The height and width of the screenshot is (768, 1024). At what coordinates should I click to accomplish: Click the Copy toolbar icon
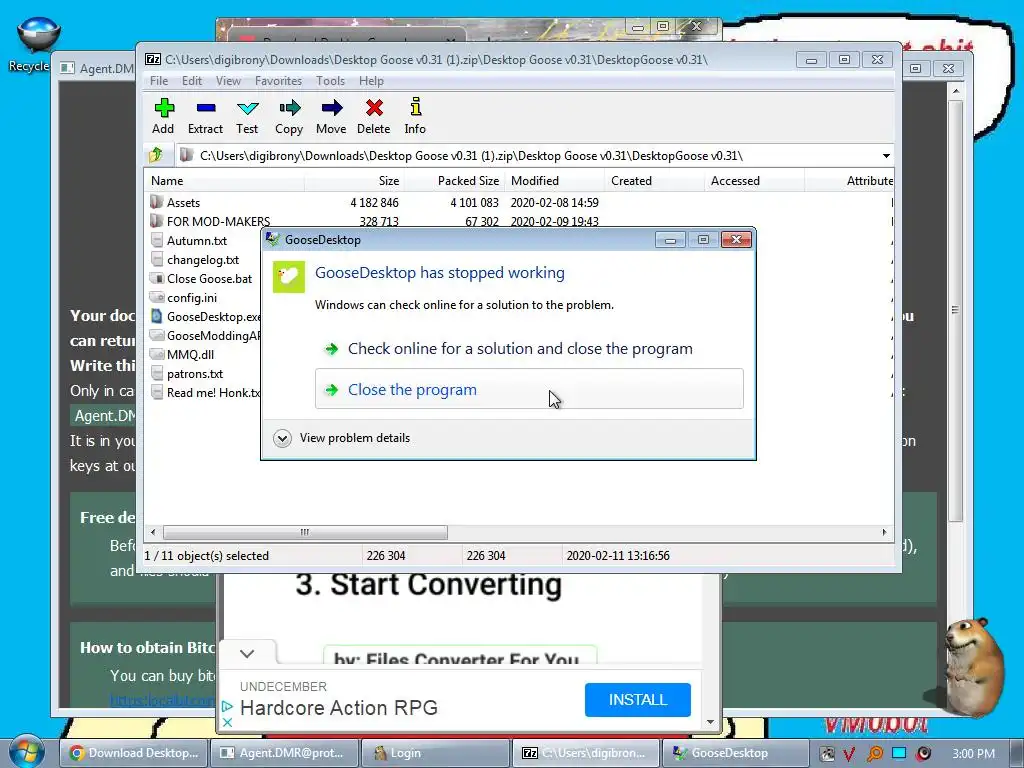[x=289, y=116]
